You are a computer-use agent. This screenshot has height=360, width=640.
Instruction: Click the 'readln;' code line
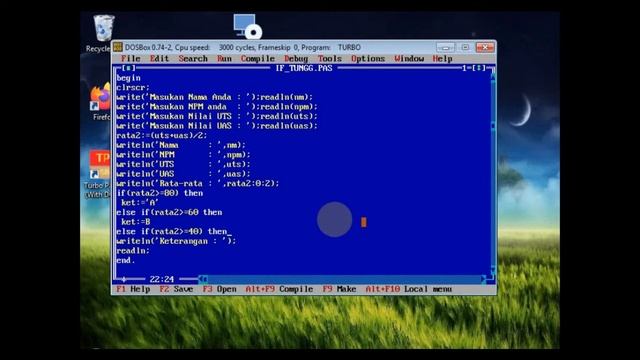pos(133,251)
